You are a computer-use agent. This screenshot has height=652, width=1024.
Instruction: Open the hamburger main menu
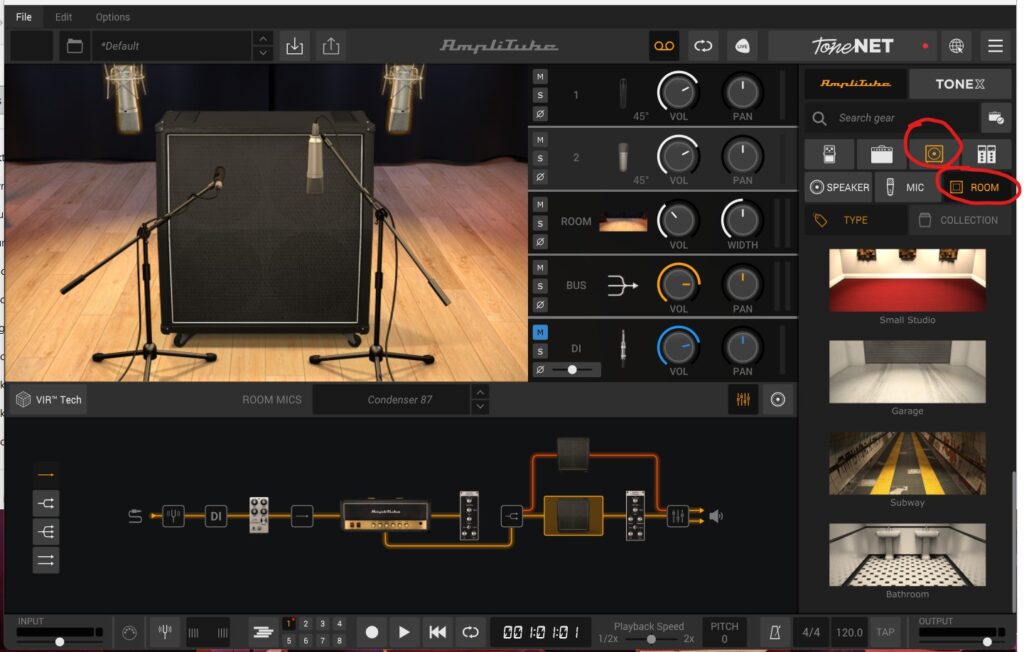(995, 46)
